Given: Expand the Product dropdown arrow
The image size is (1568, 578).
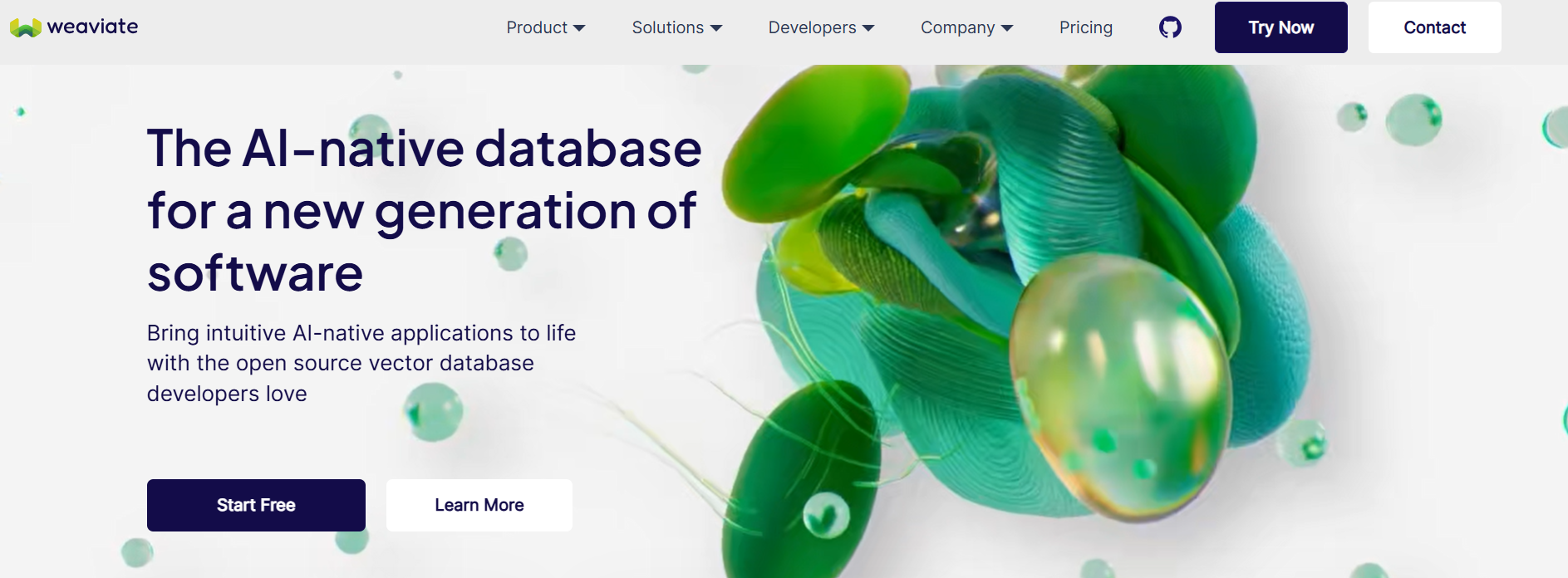Looking at the screenshot, I should pyautogui.click(x=579, y=28).
